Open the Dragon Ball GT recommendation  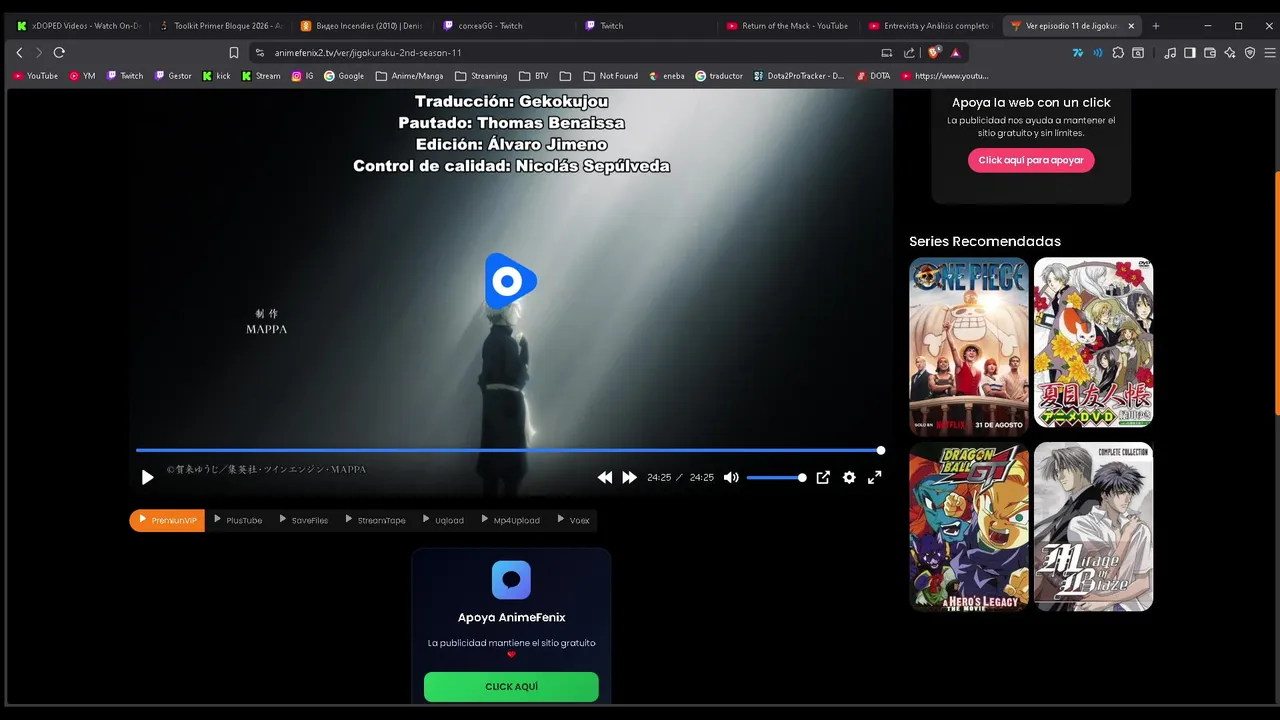tap(969, 526)
